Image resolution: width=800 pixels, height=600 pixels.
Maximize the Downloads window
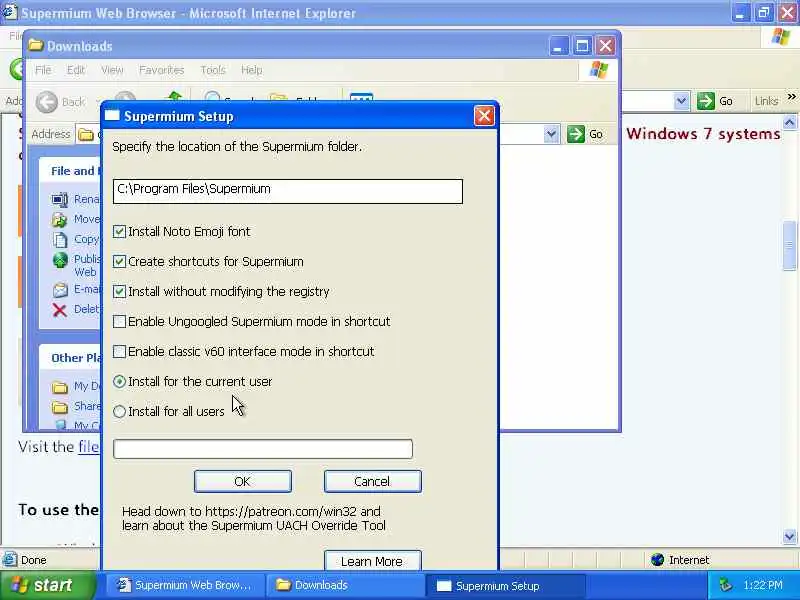[582, 46]
